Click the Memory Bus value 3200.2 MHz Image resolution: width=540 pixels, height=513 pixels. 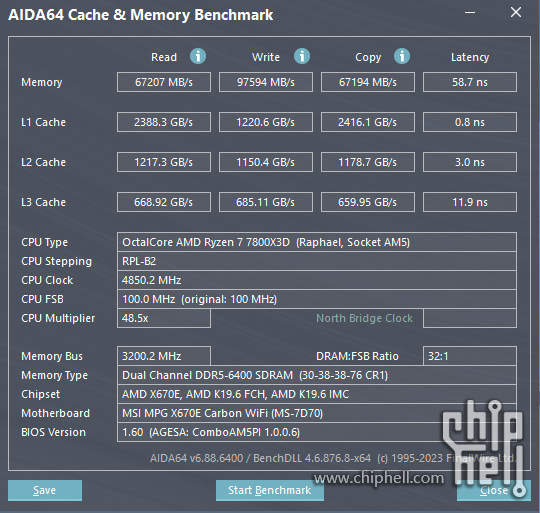click(164, 356)
